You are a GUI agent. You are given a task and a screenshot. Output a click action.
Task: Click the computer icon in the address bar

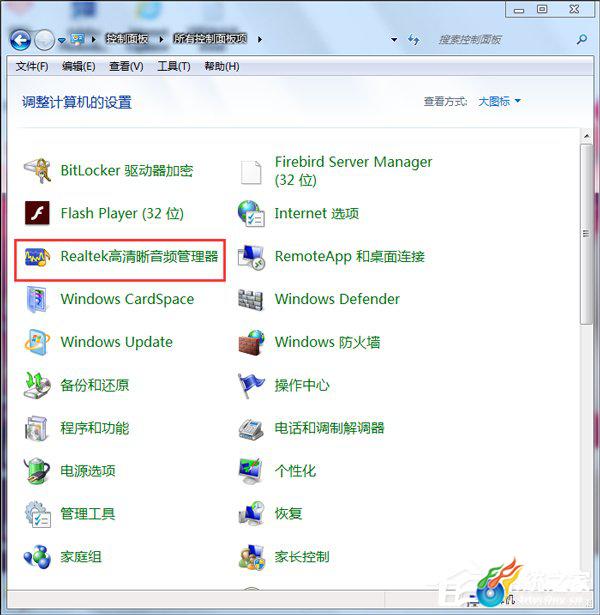click(77, 39)
